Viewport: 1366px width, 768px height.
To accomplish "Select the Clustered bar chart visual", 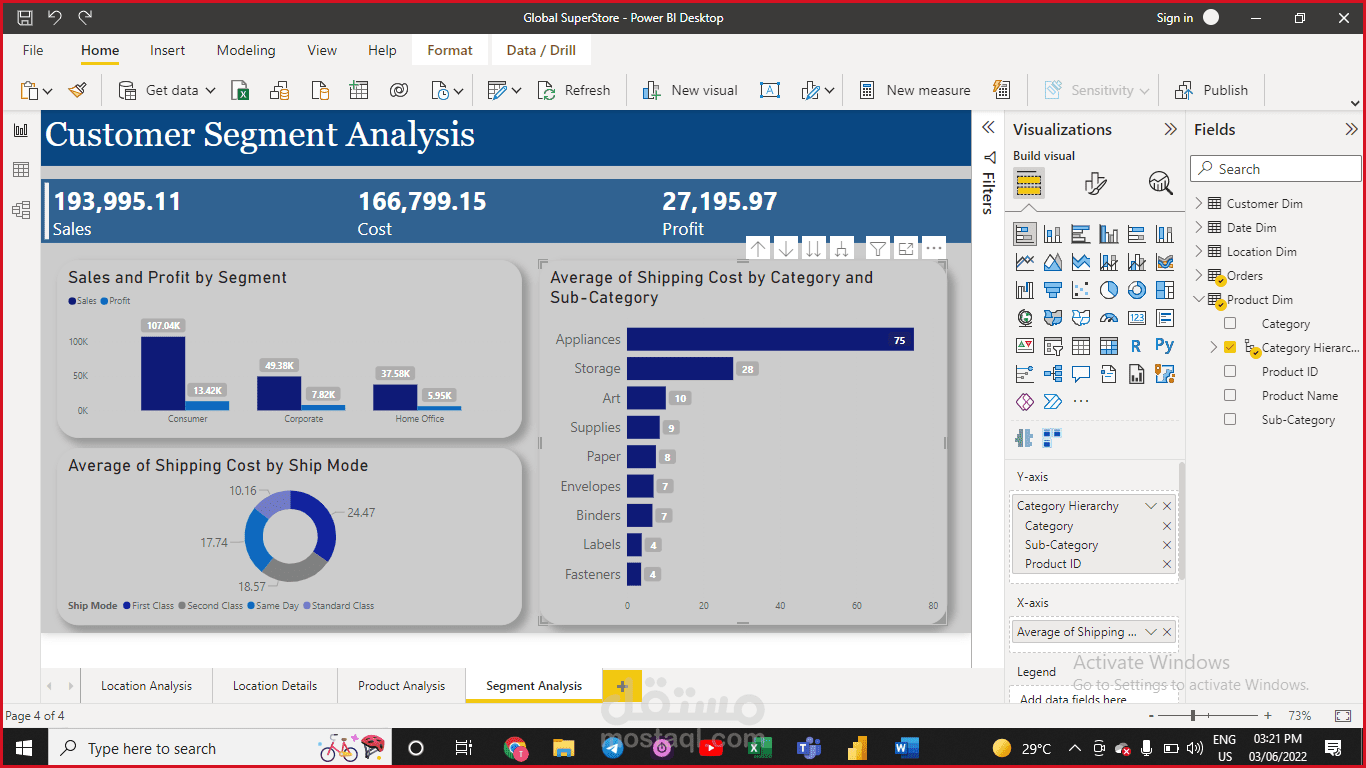I will [1081, 234].
